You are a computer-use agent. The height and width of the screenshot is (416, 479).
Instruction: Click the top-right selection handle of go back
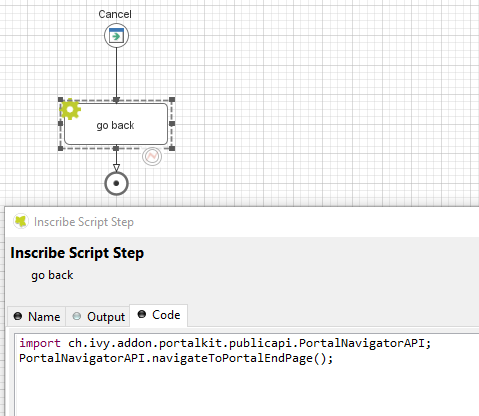[172, 100]
